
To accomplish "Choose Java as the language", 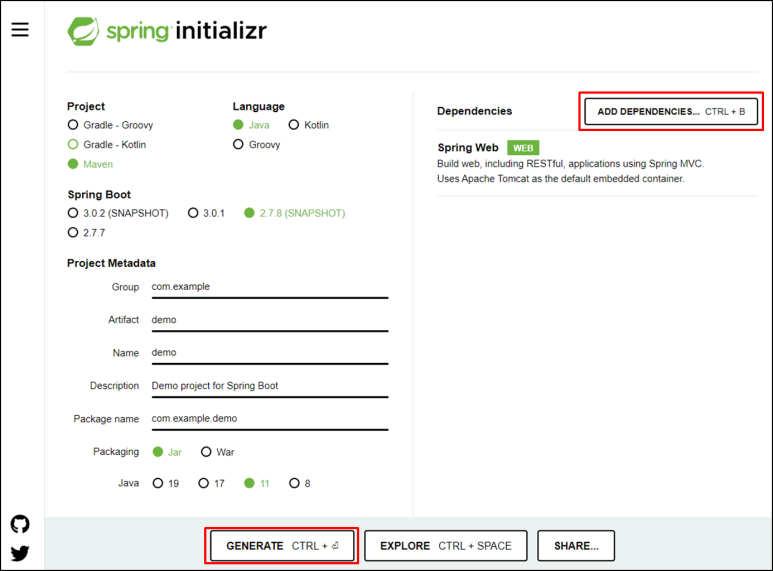I will (251, 125).
